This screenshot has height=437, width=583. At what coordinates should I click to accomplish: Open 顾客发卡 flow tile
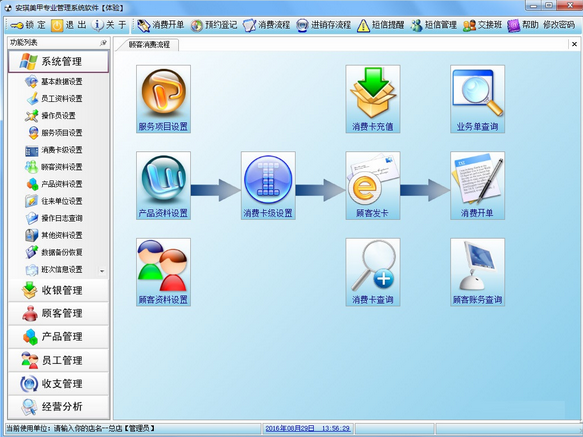pos(373,185)
